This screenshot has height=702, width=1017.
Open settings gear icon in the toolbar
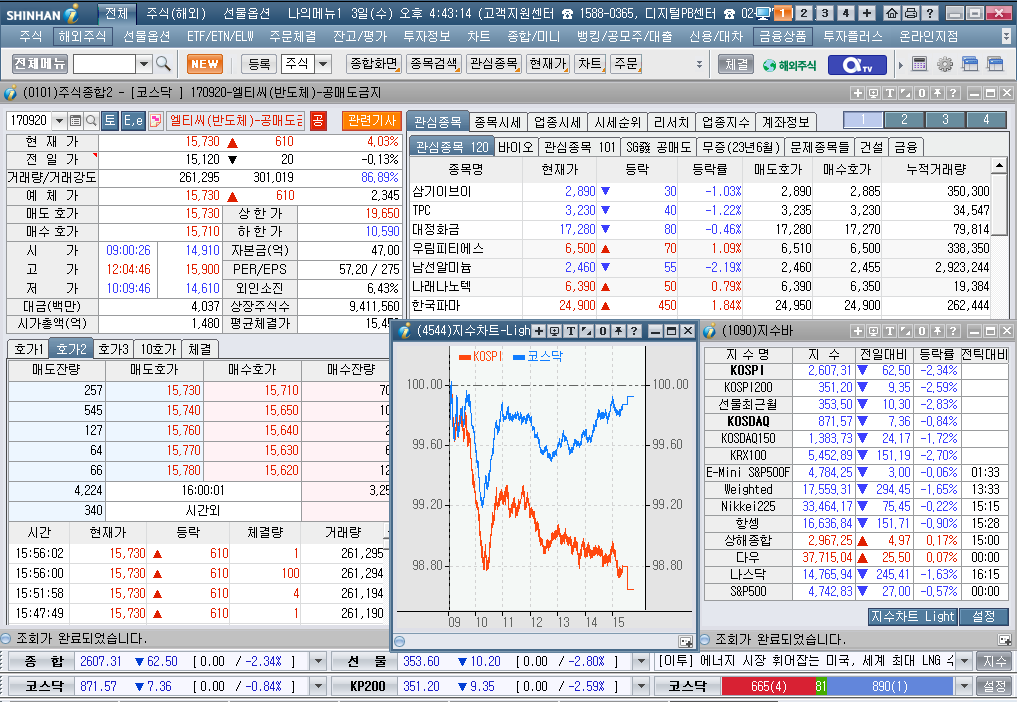coord(945,64)
